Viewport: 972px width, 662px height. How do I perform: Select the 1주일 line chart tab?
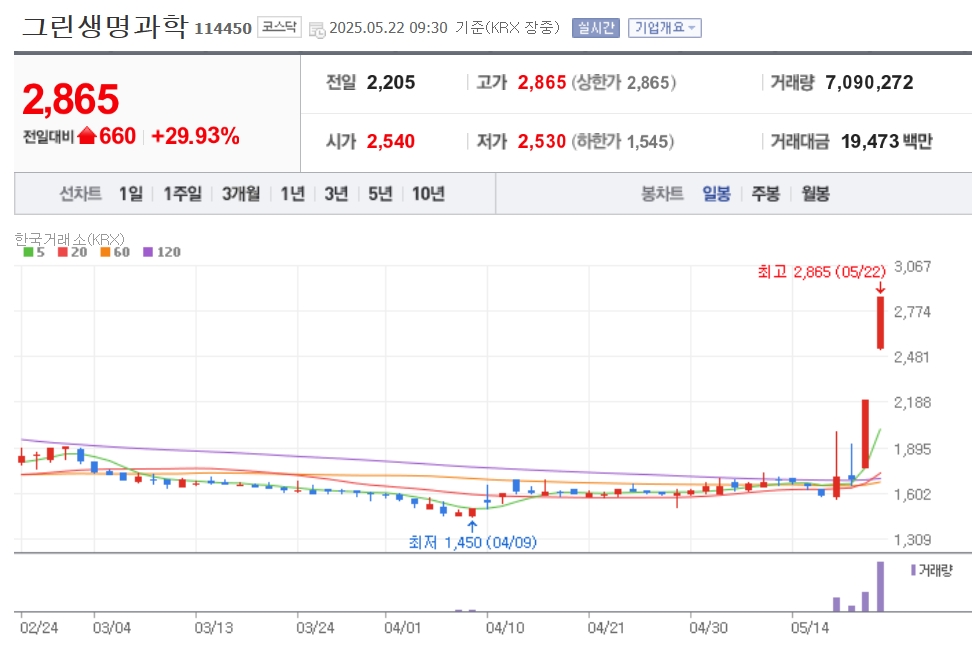[x=182, y=194]
